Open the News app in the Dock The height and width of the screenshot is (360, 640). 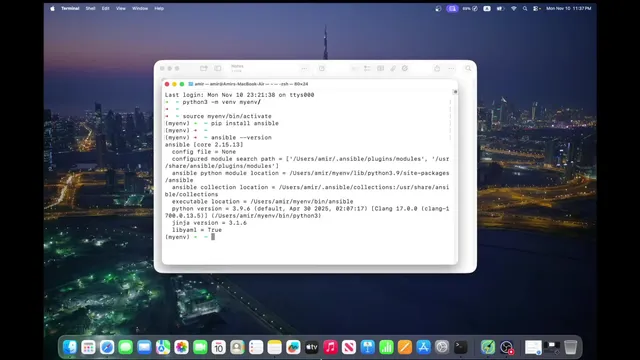click(349, 347)
